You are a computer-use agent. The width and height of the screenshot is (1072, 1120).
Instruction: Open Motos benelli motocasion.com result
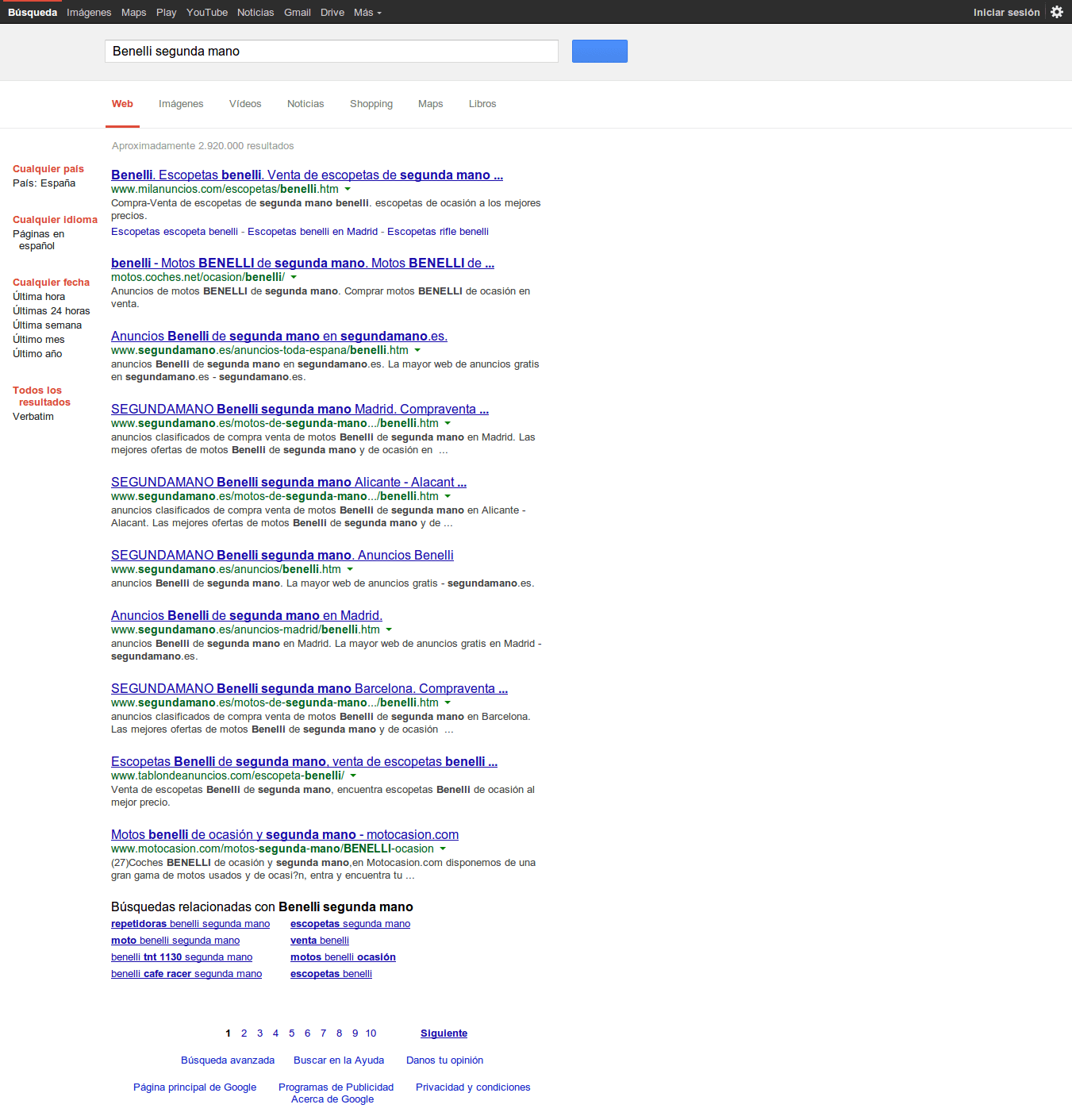click(285, 834)
